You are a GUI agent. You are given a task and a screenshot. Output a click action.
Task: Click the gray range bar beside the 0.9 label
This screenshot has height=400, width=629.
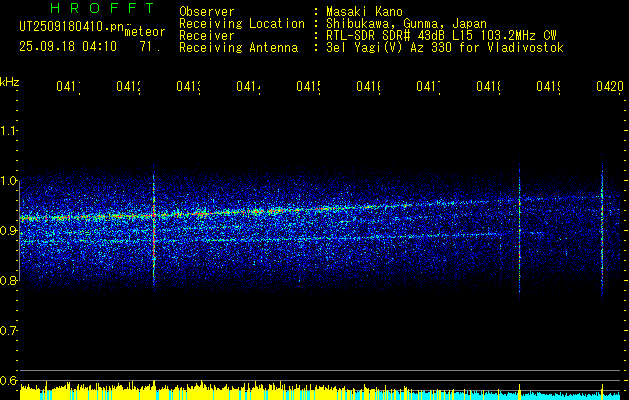(19, 231)
